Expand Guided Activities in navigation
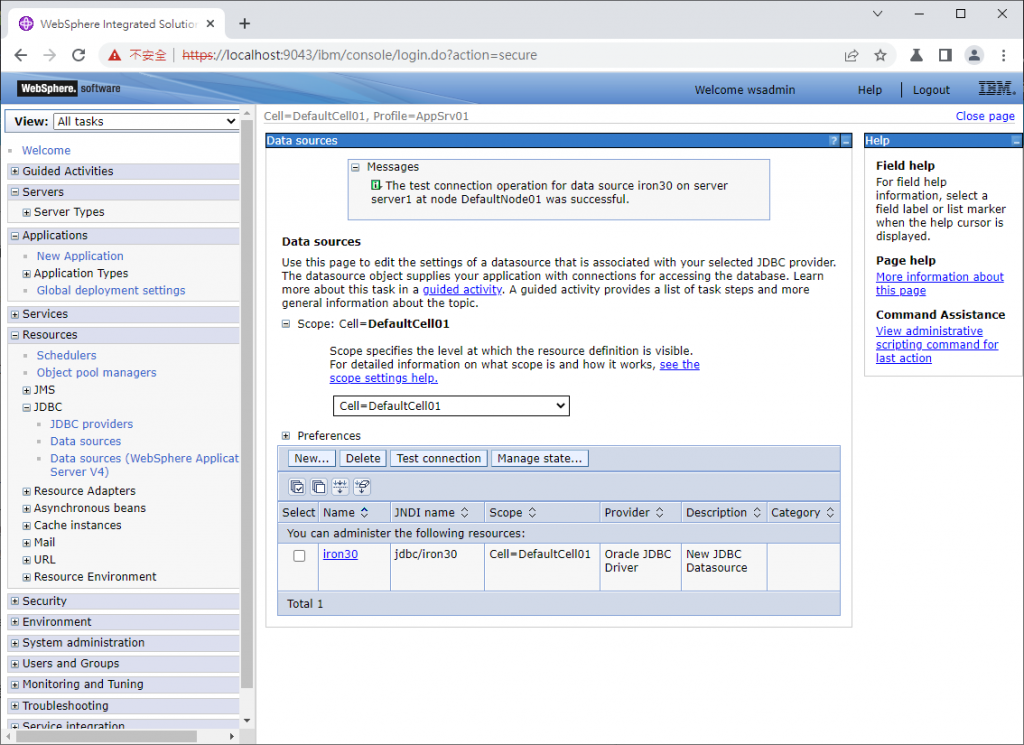Image resolution: width=1024 pixels, height=745 pixels. coord(14,171)
